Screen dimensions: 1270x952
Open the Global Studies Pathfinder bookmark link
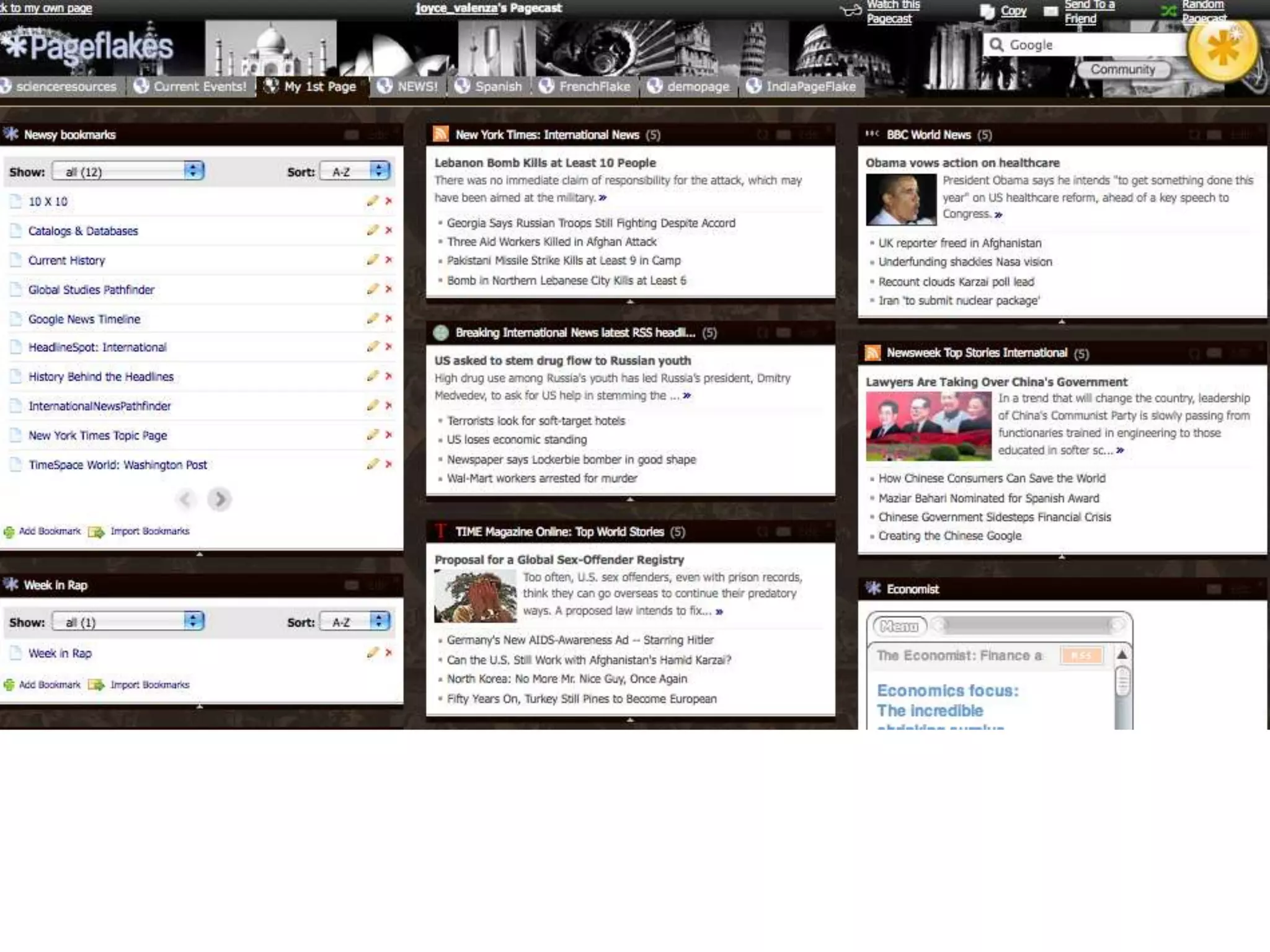[91, 289]
